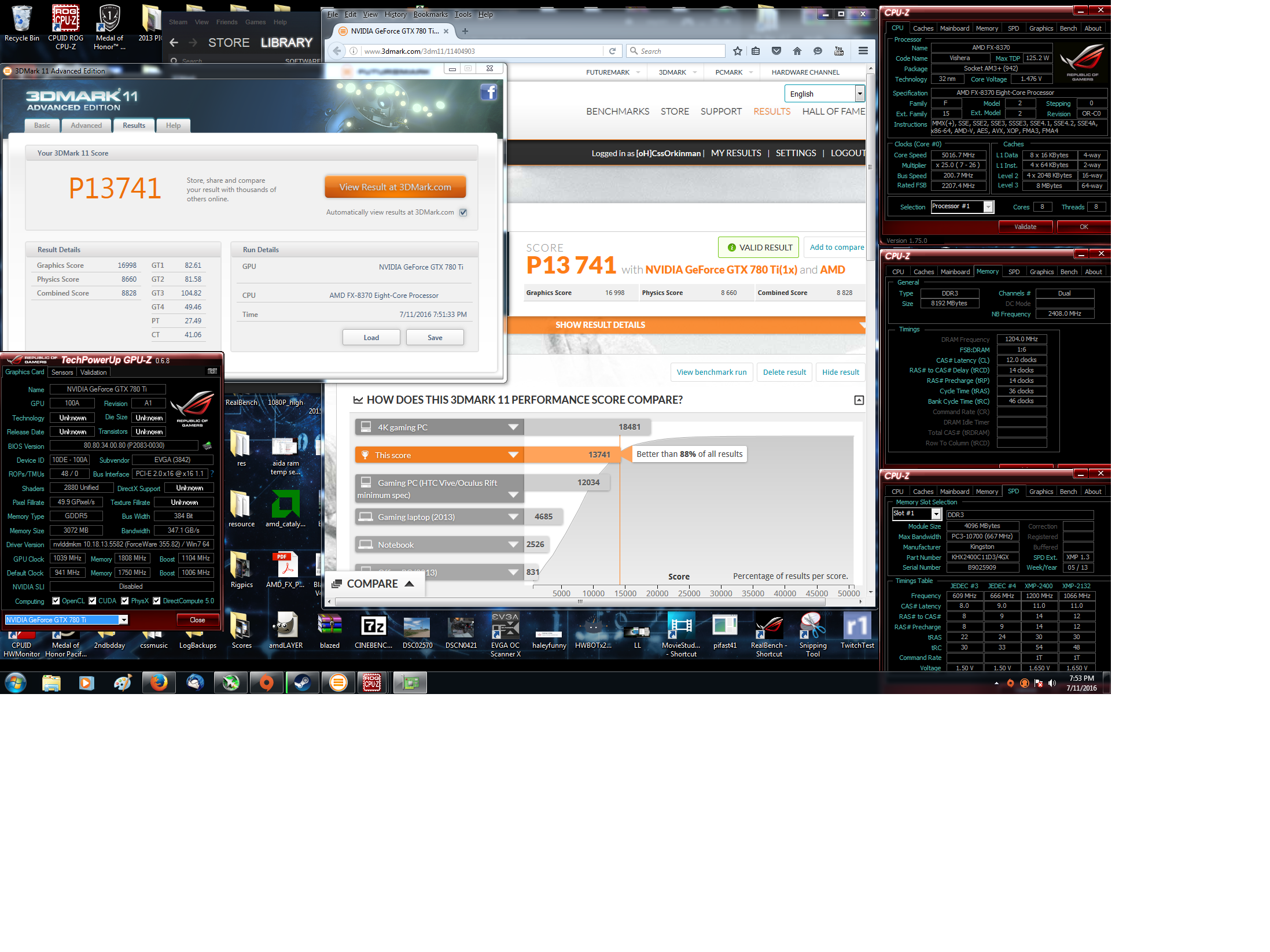
Task: Expand the COMPARE panel
Action: (373, 584)
